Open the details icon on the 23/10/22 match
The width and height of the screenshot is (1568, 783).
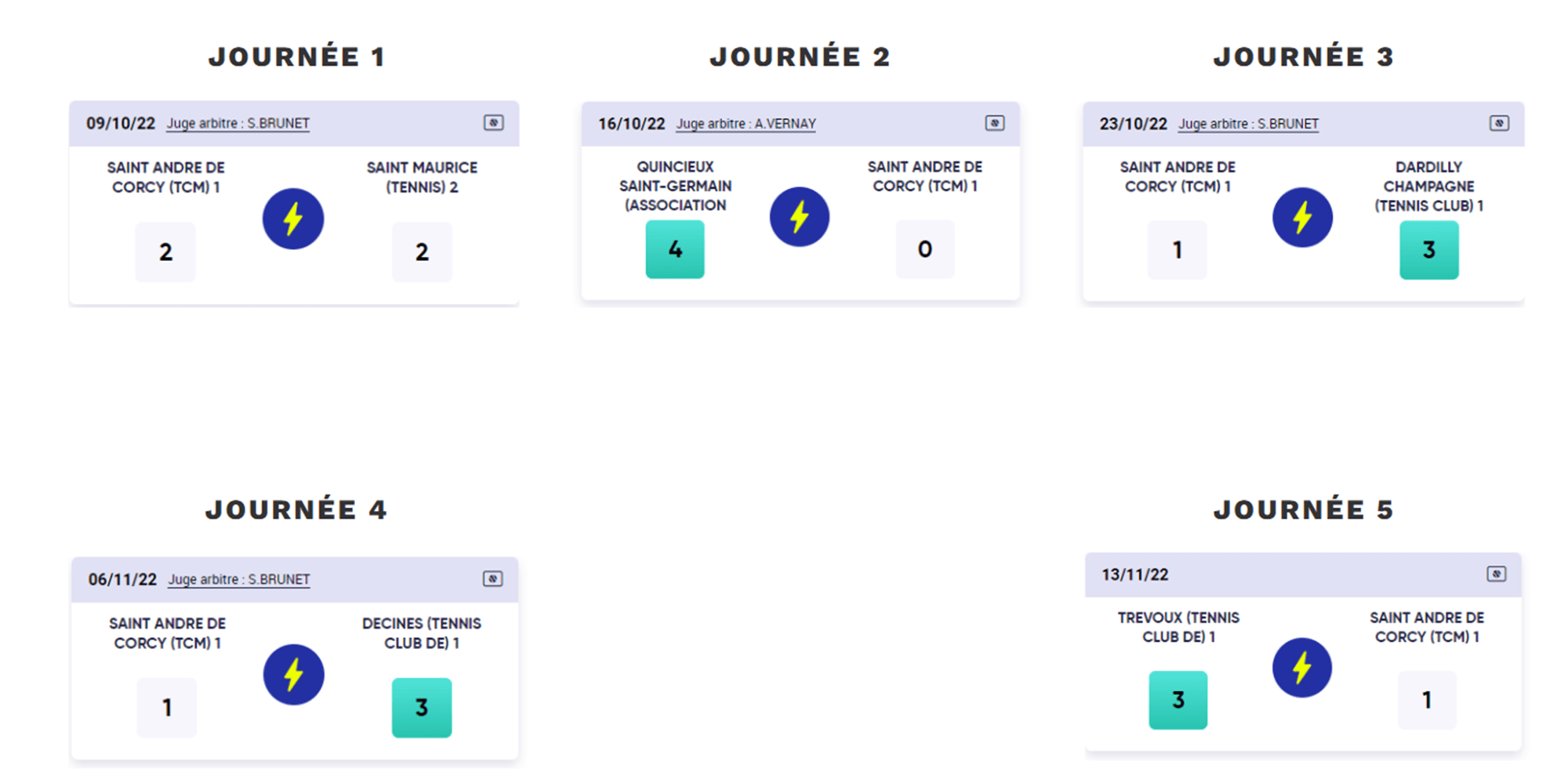[1499, 123]
